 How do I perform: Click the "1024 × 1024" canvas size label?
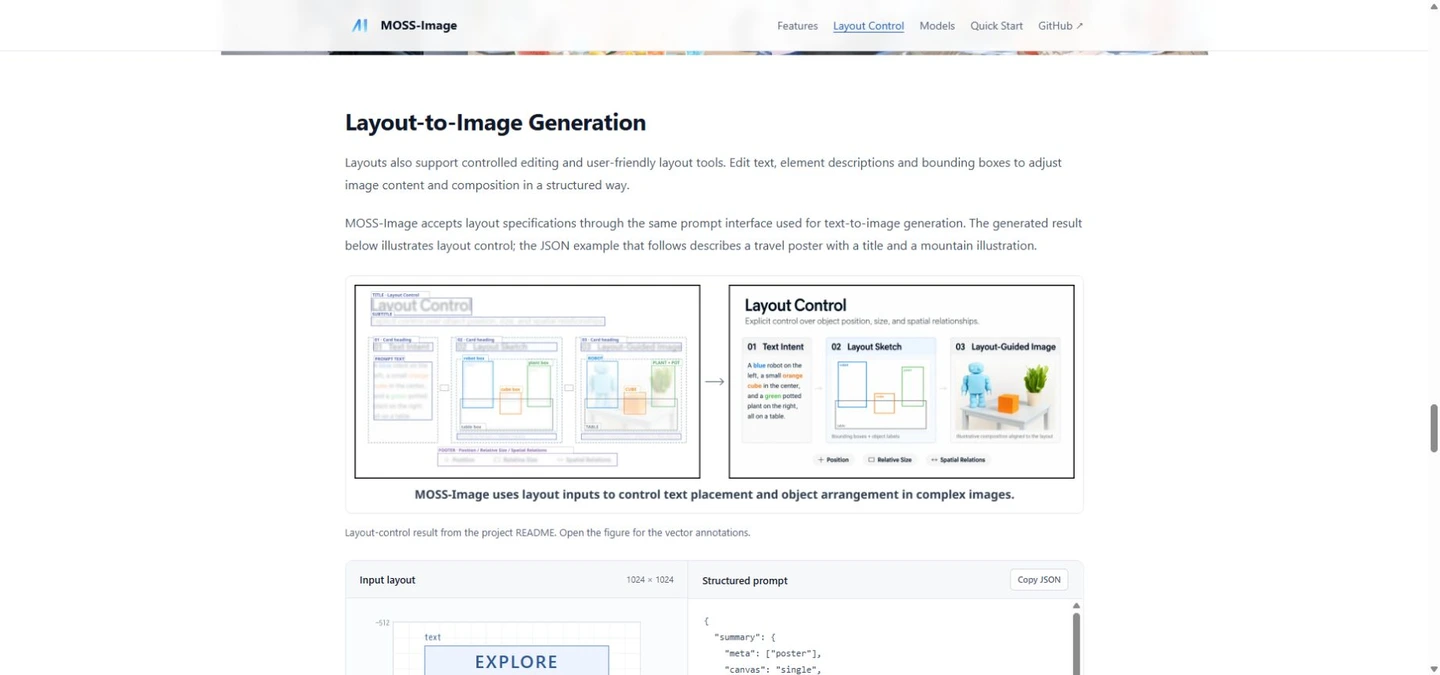click(x=650, y=580)
